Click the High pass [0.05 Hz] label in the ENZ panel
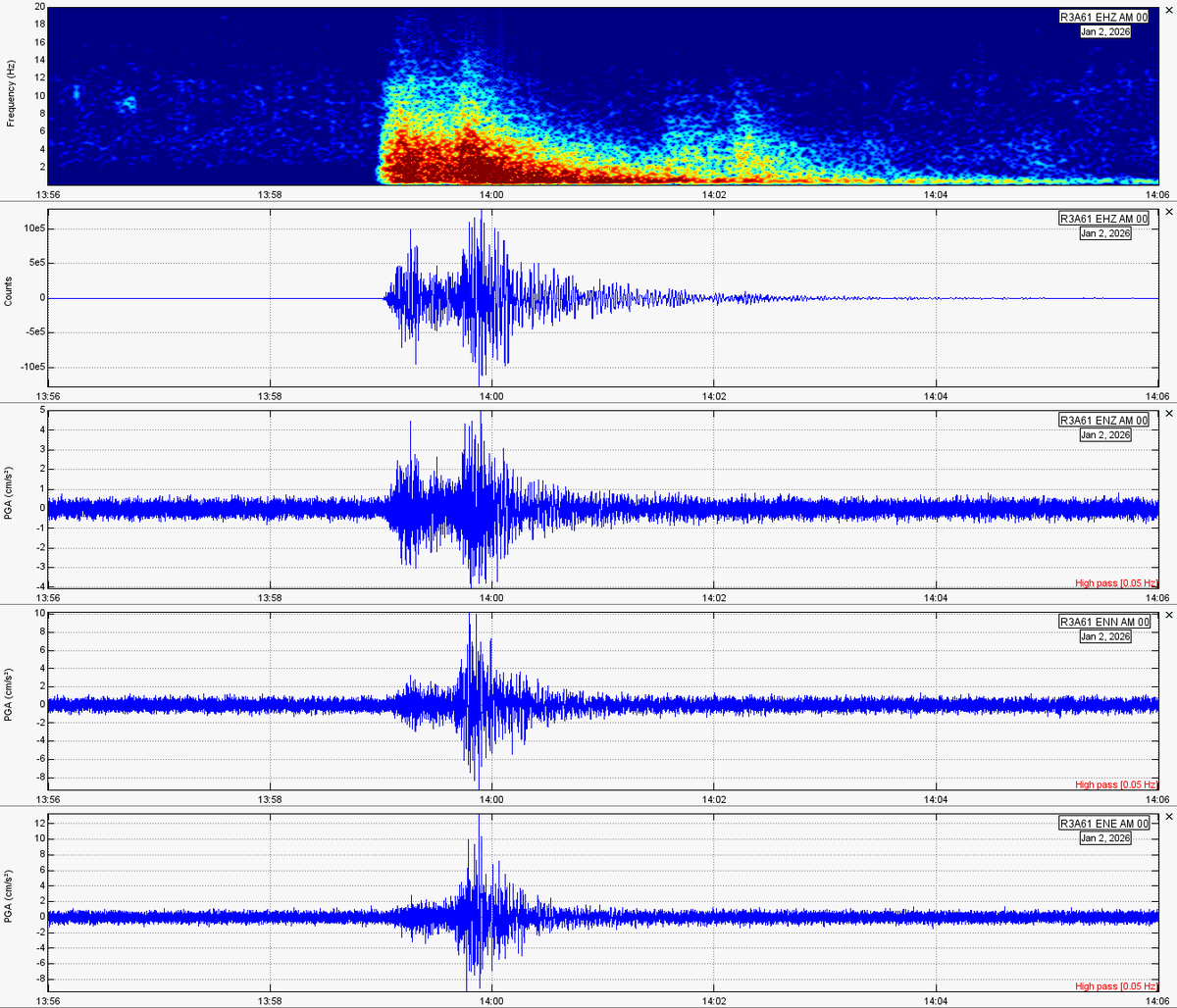Viewport: 1177px width, 1008px height. pyautogui.click(x=1116, y=583)
